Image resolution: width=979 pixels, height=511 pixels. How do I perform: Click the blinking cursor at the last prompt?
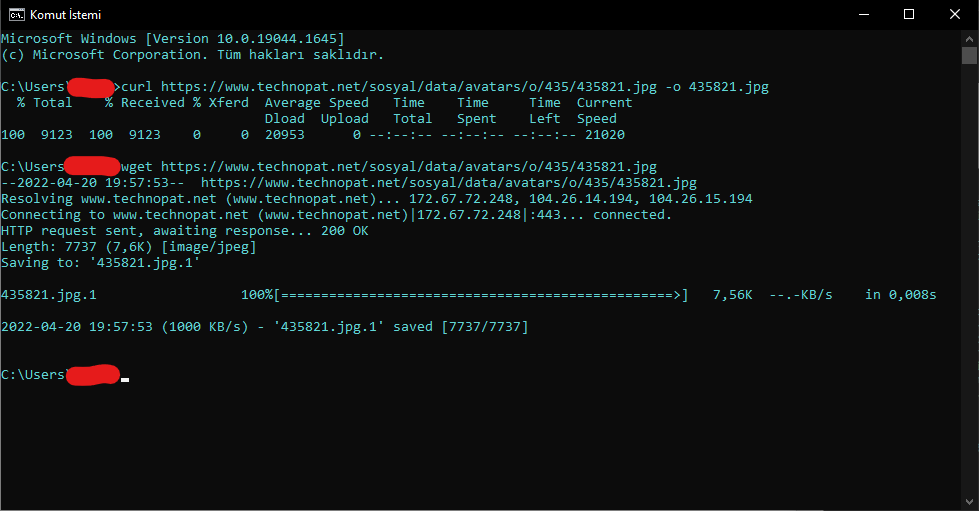(125, 380)
